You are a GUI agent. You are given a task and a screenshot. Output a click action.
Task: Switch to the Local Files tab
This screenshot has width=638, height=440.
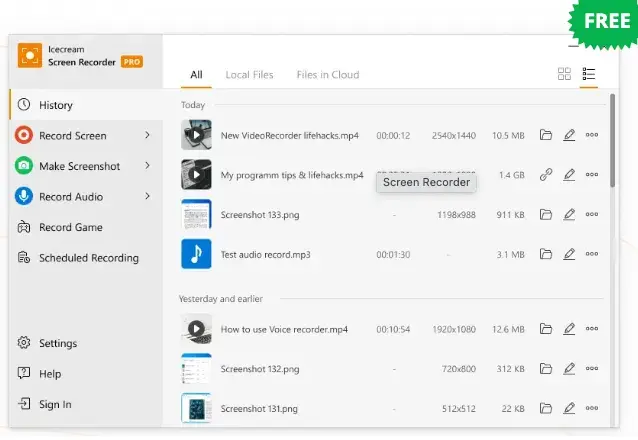[249, 75]
